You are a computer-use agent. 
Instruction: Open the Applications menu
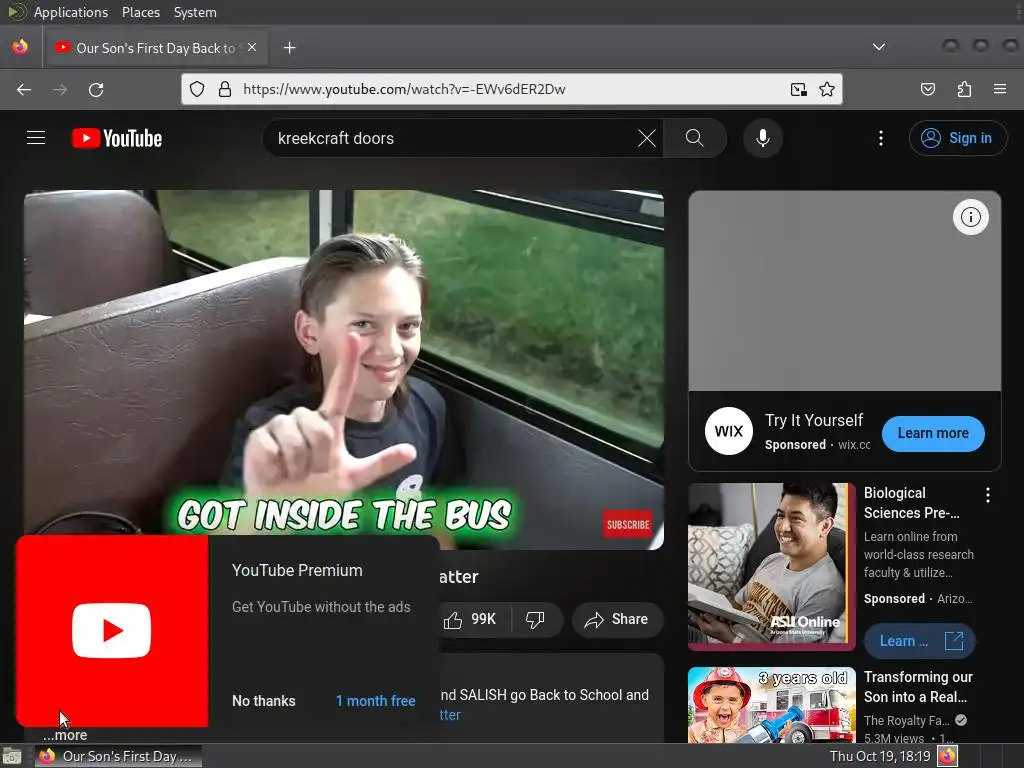(x=71, y=12)
